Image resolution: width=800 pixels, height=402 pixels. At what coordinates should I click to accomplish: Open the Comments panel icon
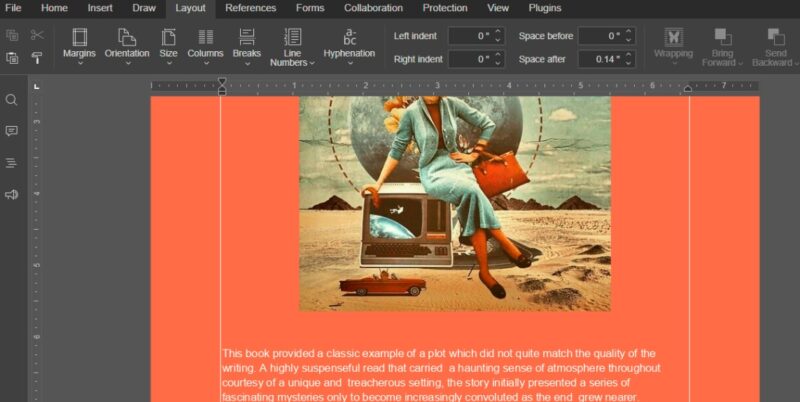pyautogui.click(x=11, y=131)
